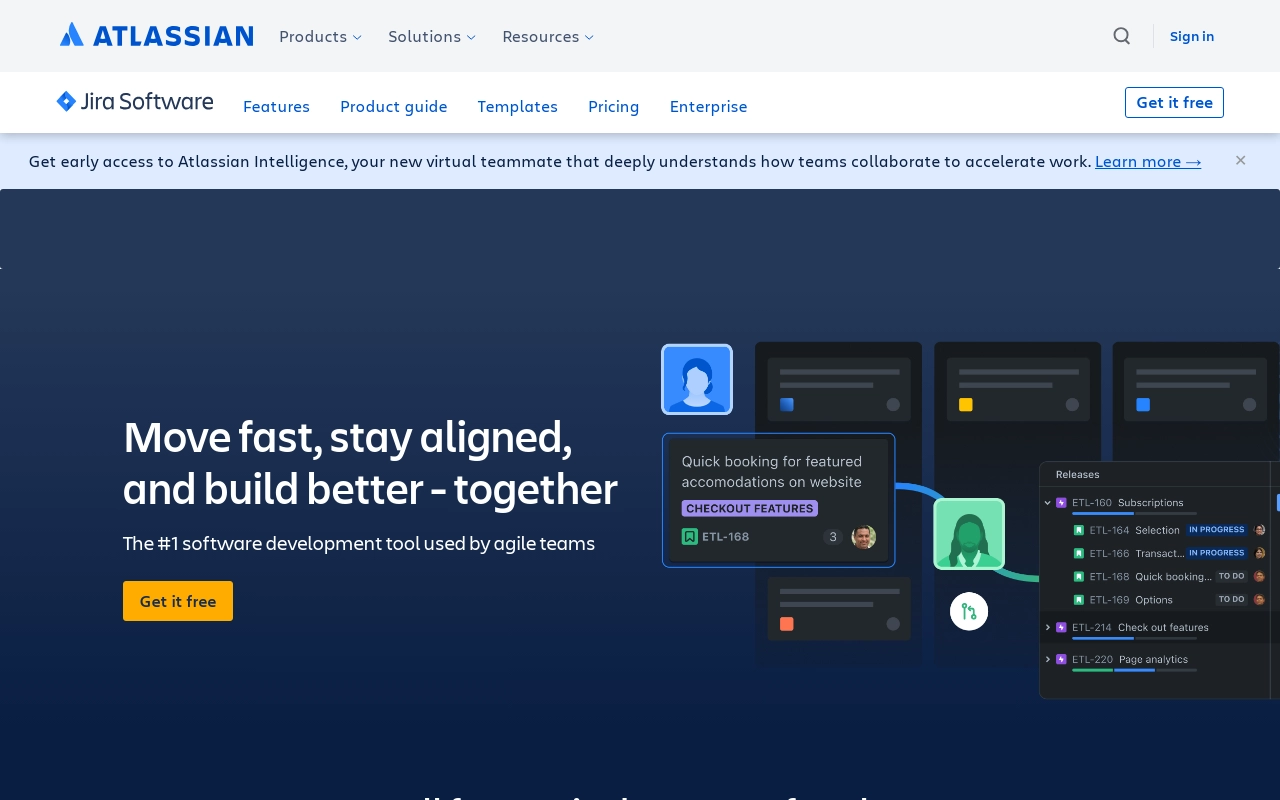Image resolution: width=1280 pixels, height=800 pixels.
Task: Click the Sign in link
Action: pos(1192,36)
